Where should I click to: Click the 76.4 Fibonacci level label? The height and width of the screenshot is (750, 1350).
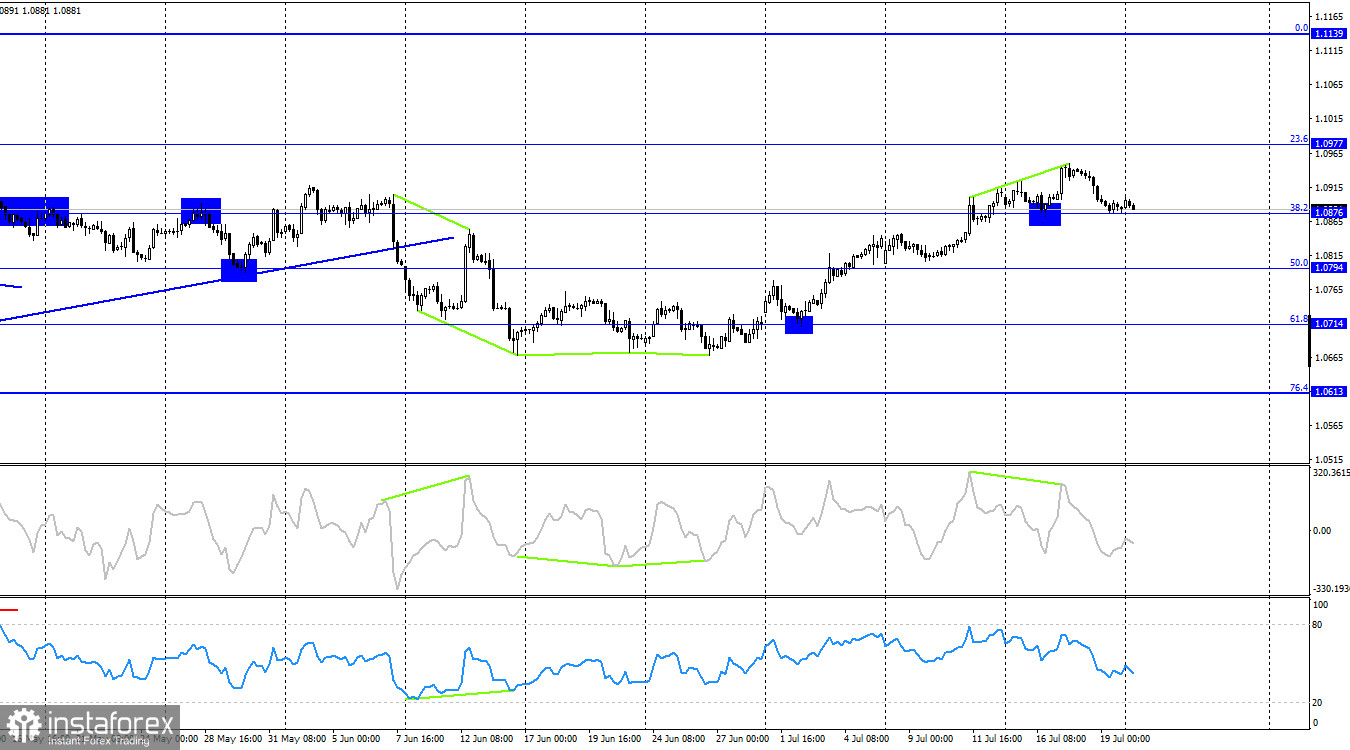click(x=1300, y=387)
